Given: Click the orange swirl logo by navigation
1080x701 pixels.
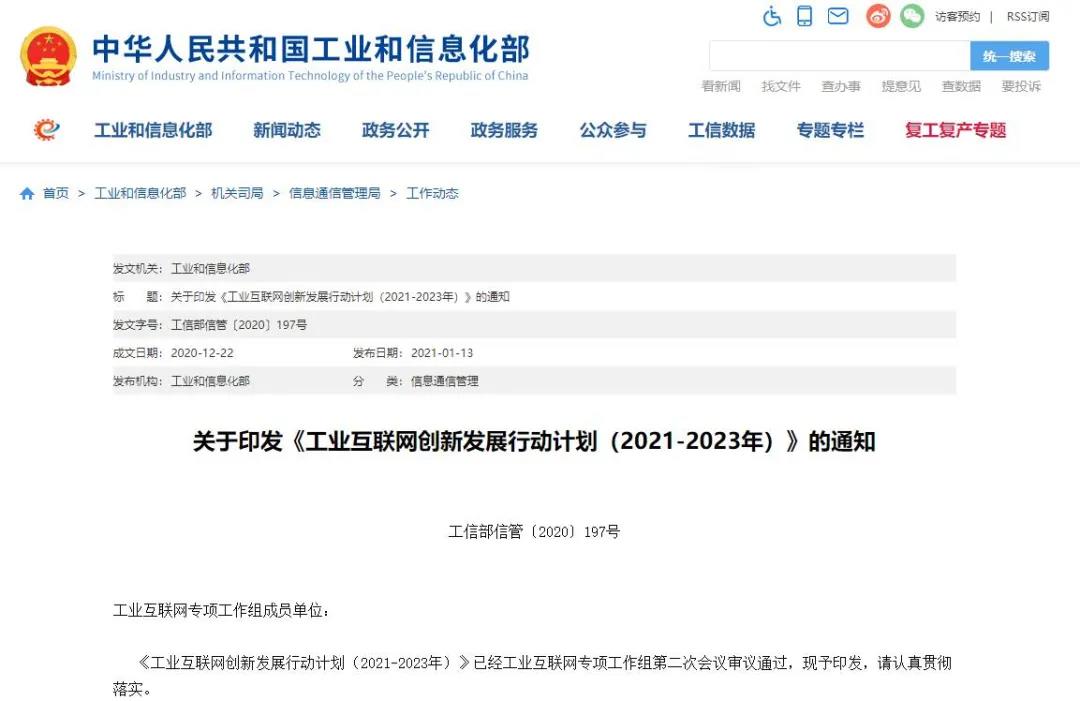Looking at the screenshot, I should (47, 129).
